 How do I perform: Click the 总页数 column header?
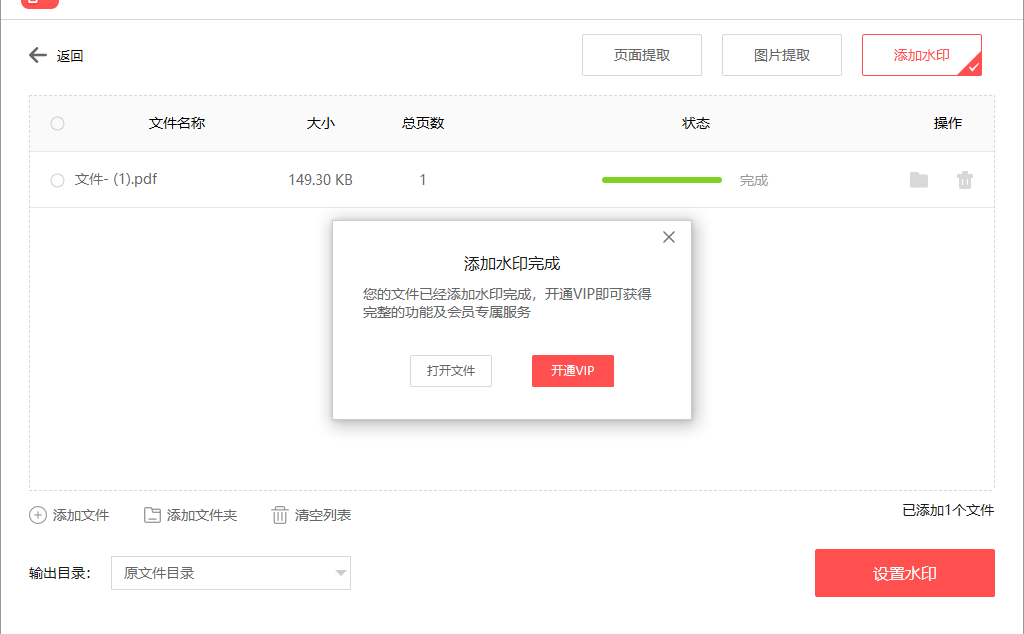click(423, 123)
